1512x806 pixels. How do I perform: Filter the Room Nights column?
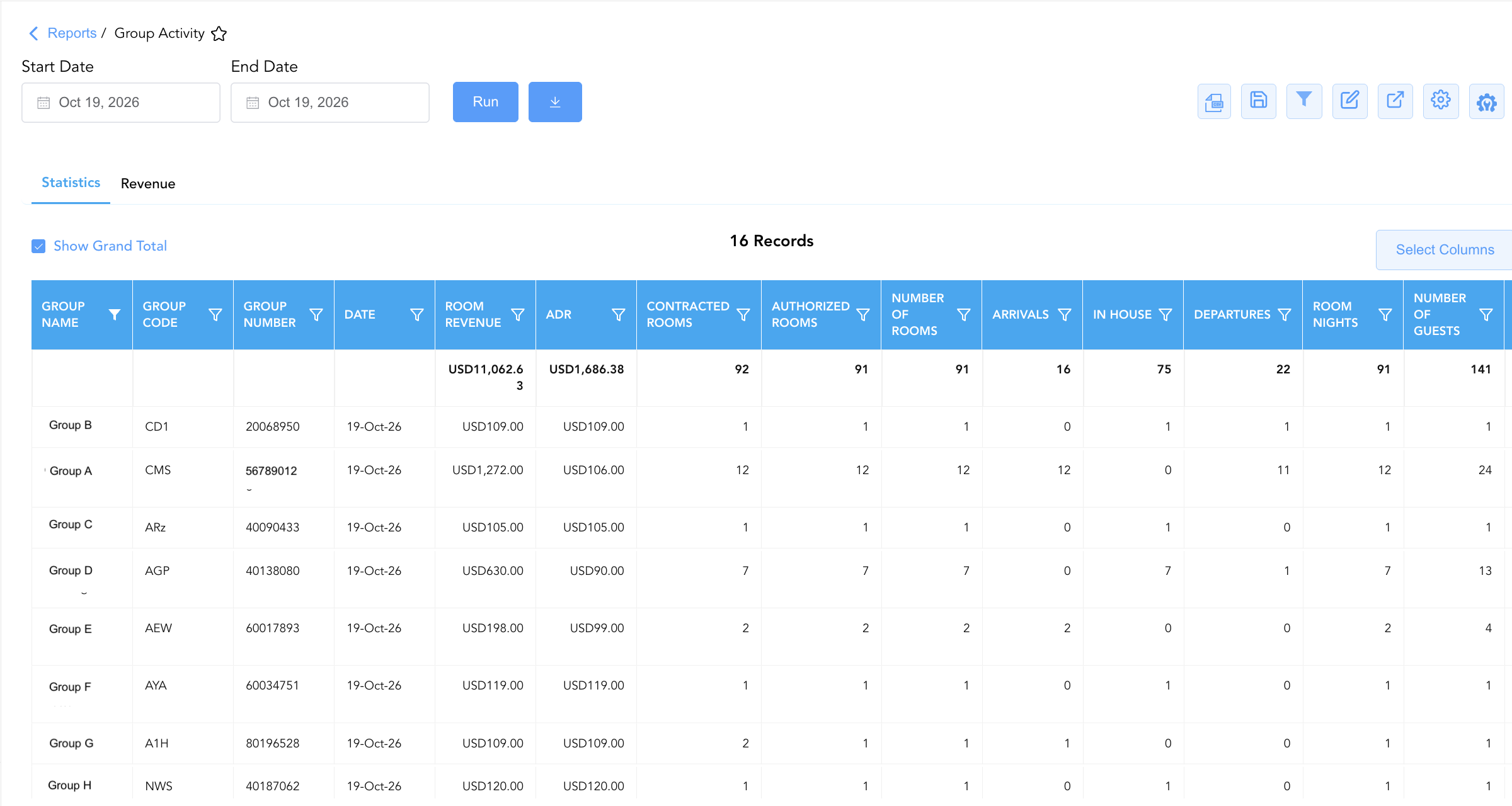(x=1385, y=314)
